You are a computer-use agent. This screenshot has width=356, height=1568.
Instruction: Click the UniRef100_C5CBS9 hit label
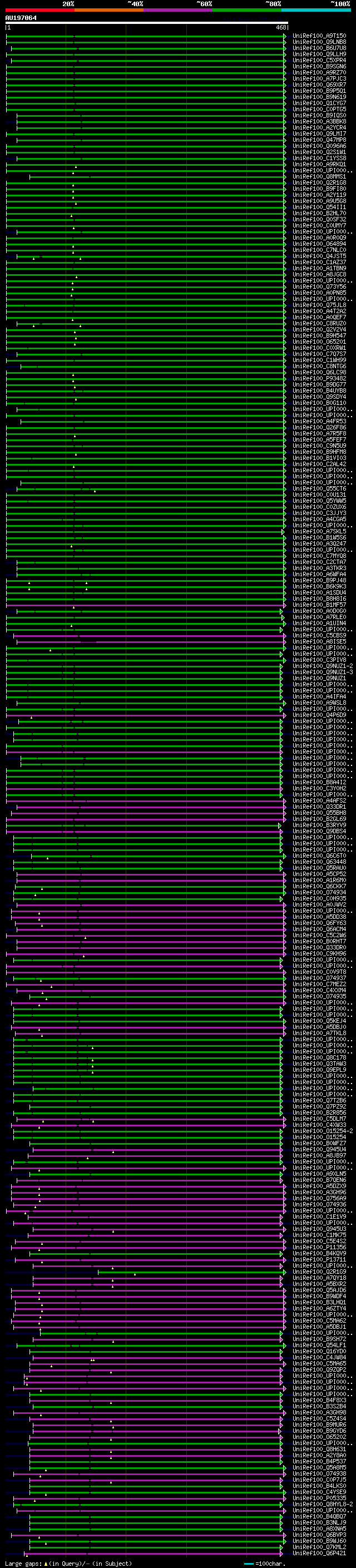pos(319,635)
